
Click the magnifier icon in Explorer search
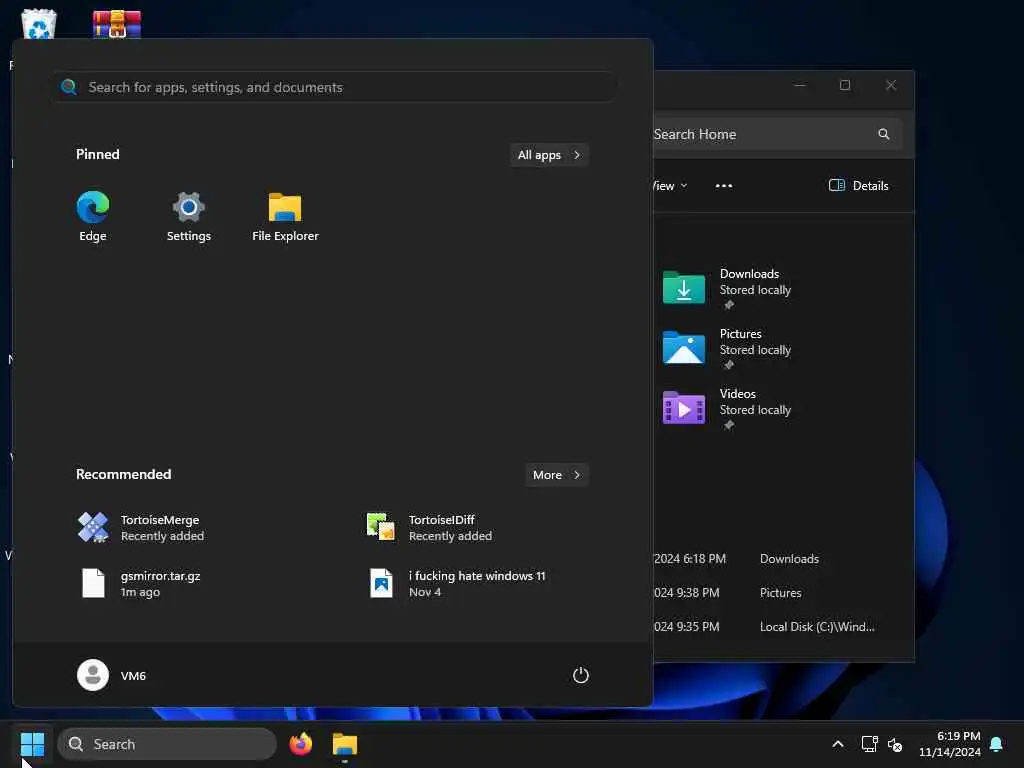point(884,134)
